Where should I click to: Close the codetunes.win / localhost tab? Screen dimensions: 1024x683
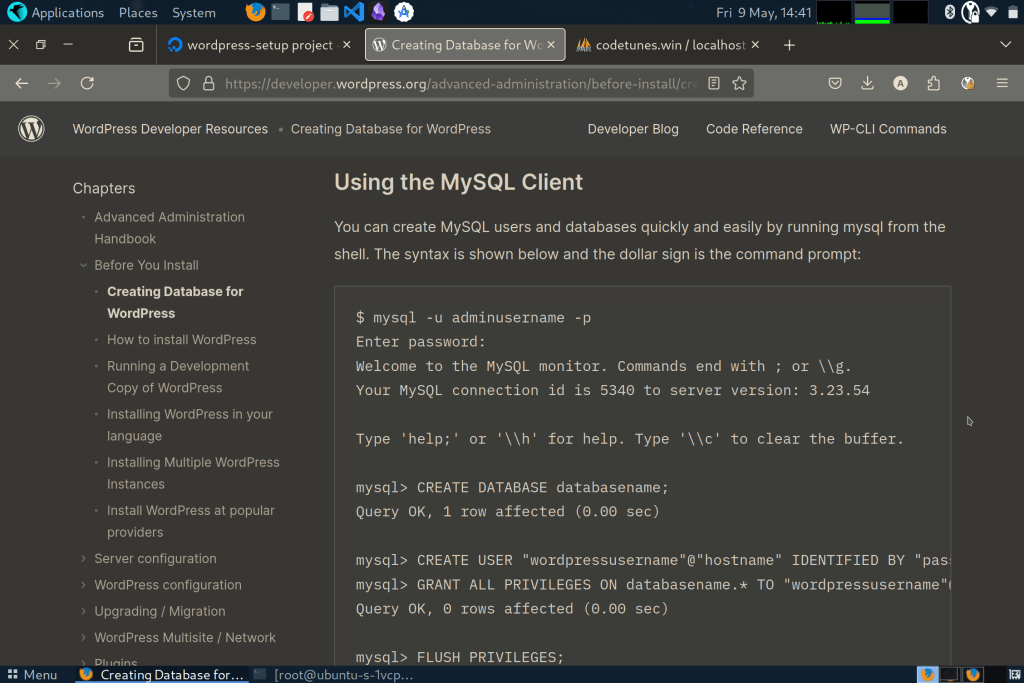(755, 45)
